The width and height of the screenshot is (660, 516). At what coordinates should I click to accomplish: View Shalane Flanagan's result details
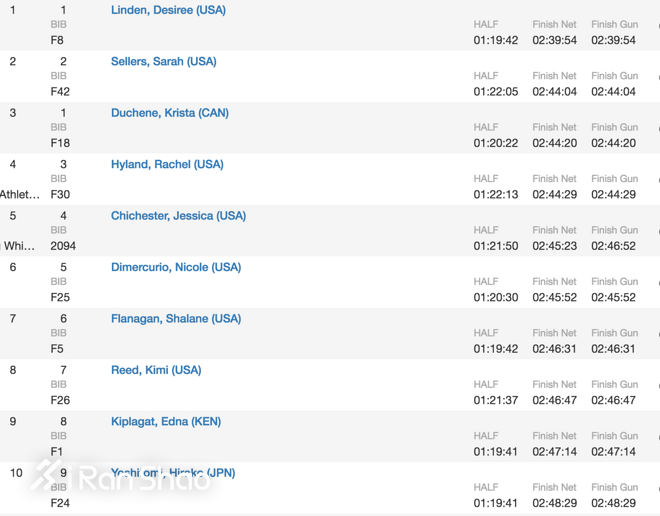point(176,319)
